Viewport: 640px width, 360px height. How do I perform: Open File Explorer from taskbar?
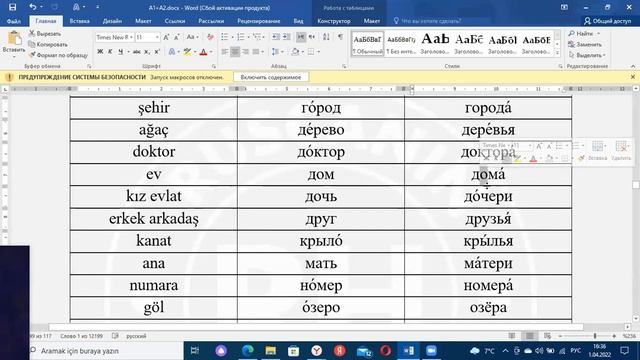[x=271, y=351]
